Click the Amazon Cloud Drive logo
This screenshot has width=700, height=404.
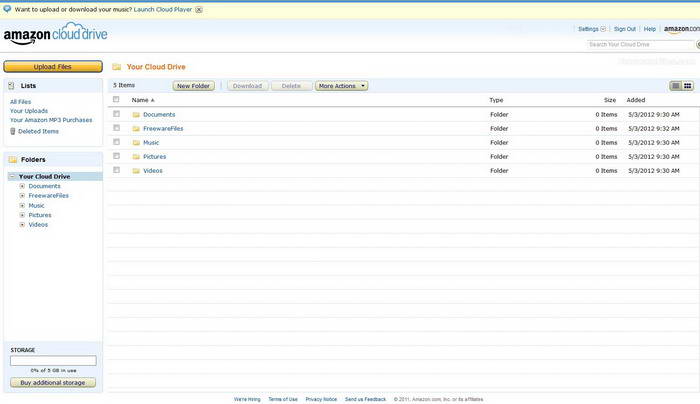click(x=55, y=33)
